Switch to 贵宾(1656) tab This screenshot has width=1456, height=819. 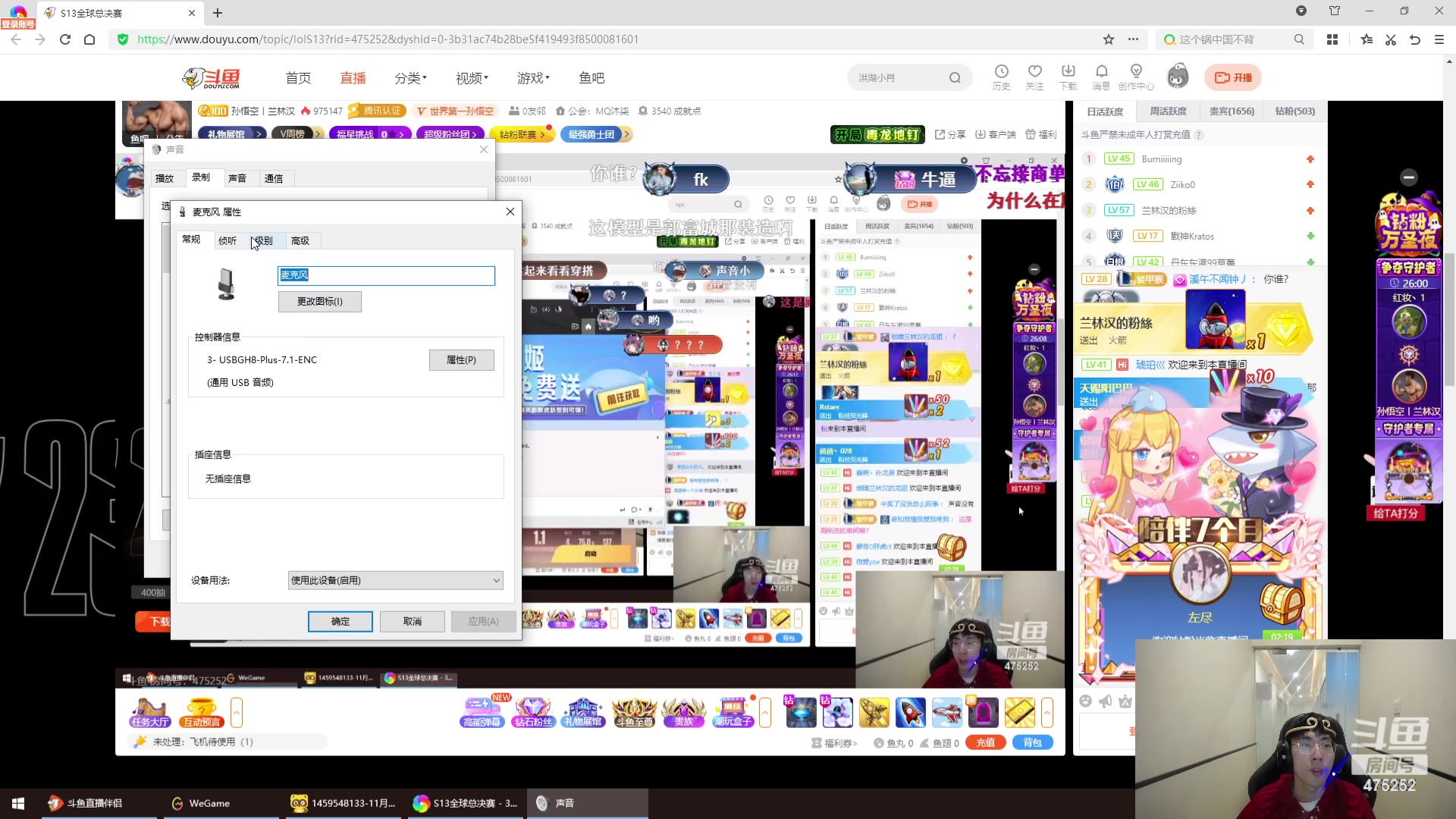[x=1232, y=111]
